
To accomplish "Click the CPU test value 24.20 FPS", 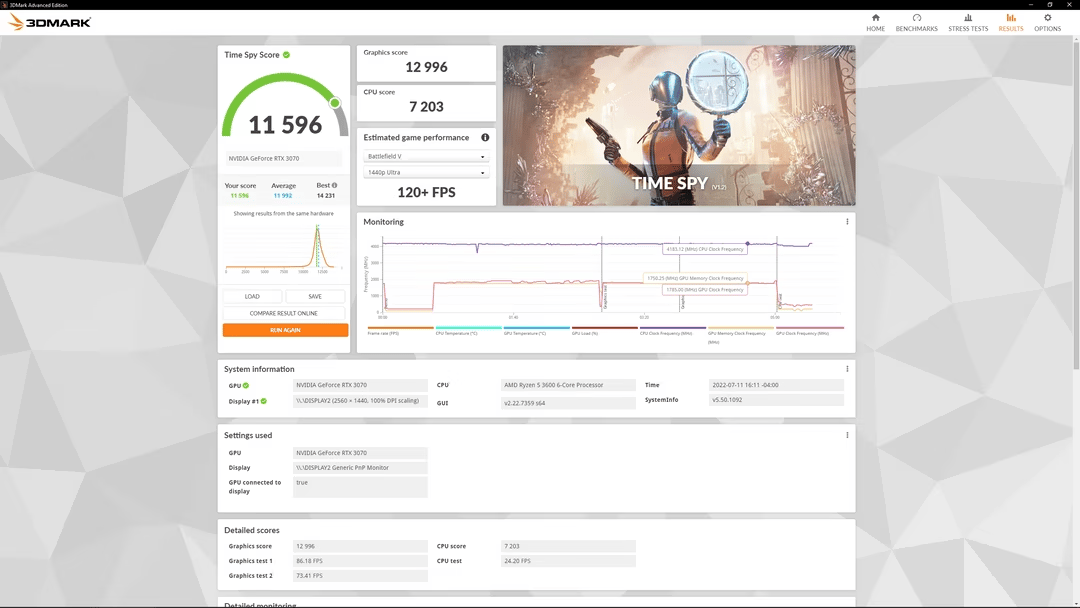I will 568,561.
